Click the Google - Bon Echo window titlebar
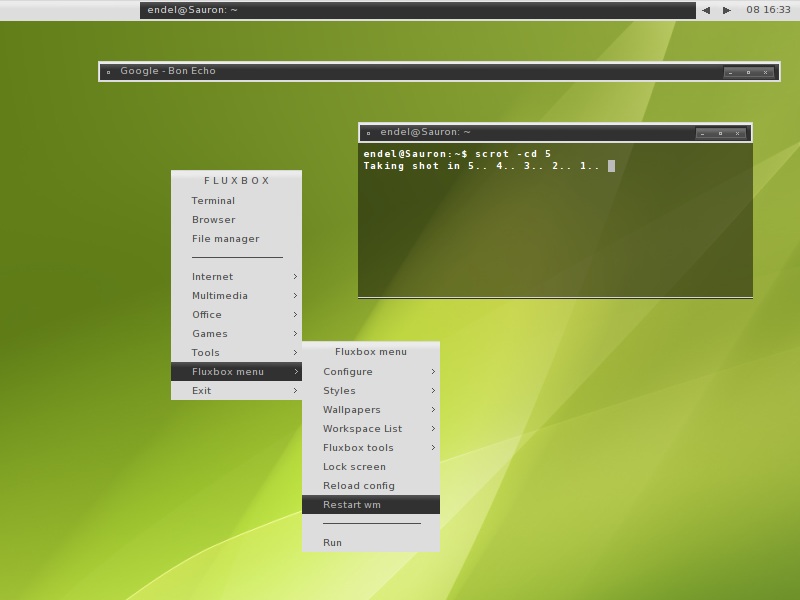 point(439,71)
